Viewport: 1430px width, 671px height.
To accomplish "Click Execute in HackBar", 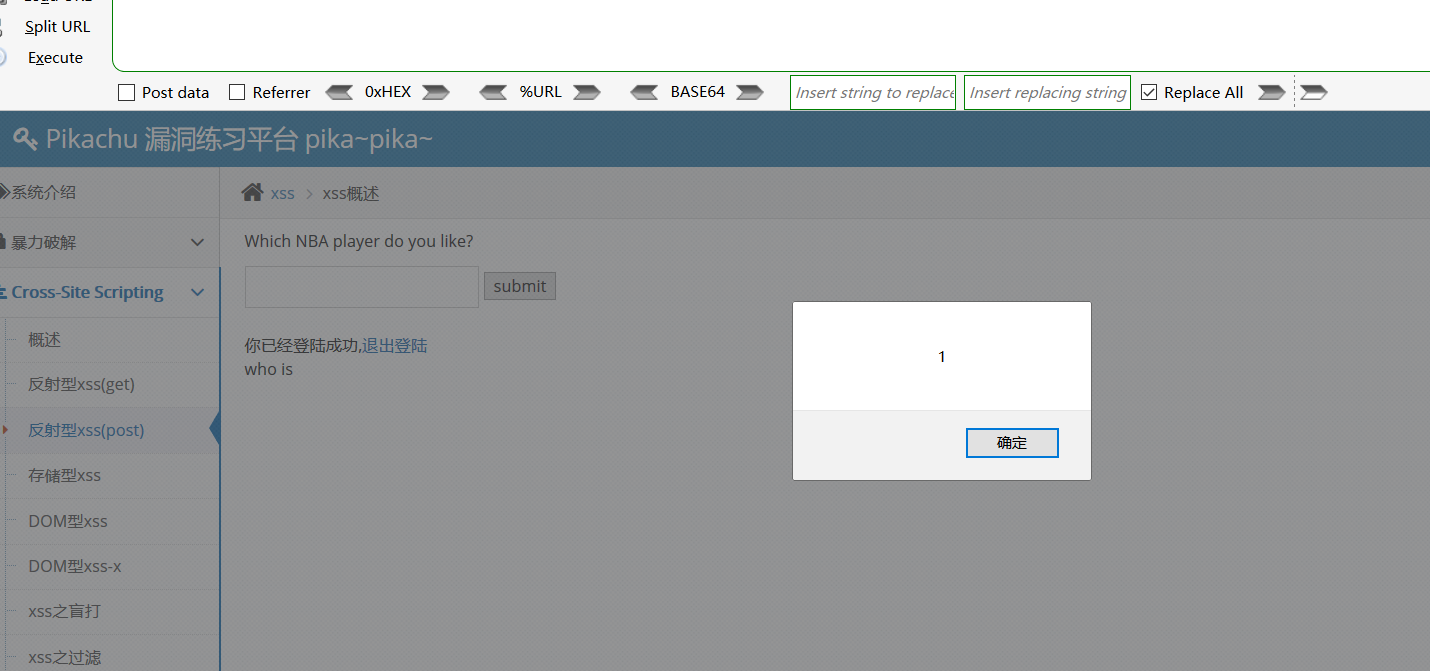I will click(55, 58).
